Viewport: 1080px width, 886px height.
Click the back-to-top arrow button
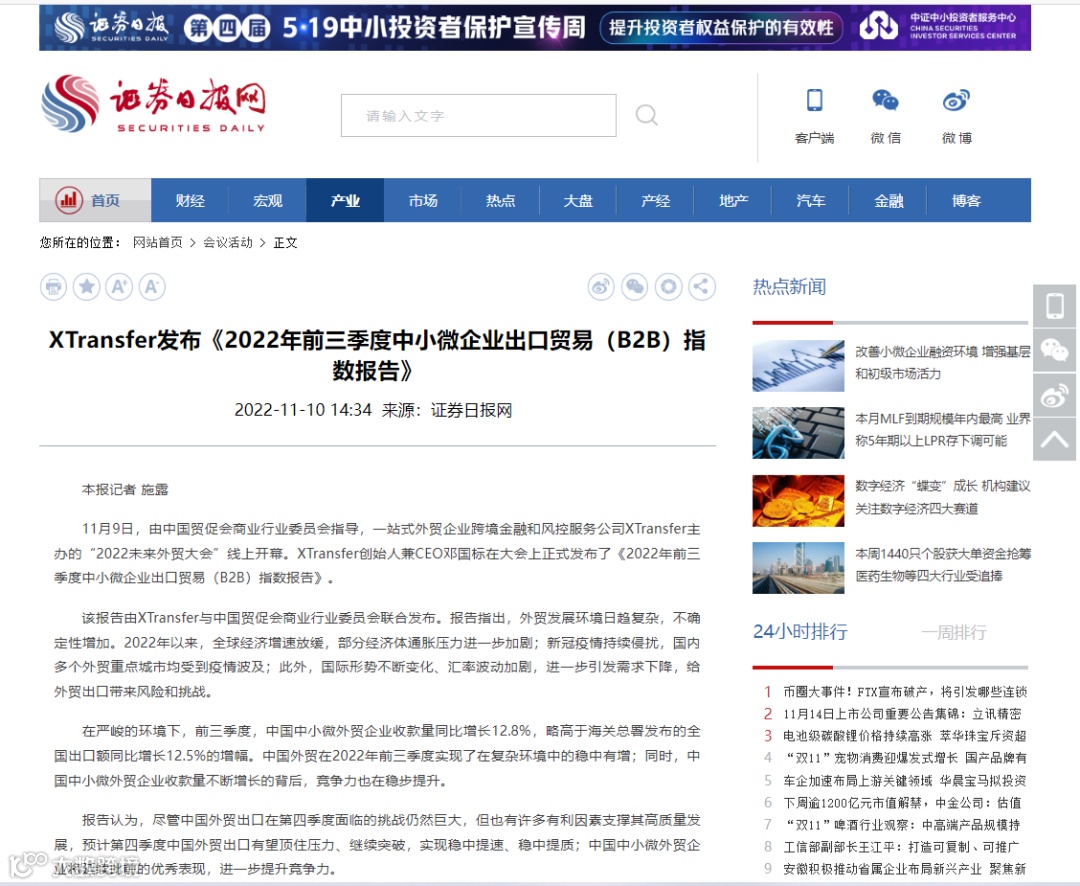[x=1055, y=440]
